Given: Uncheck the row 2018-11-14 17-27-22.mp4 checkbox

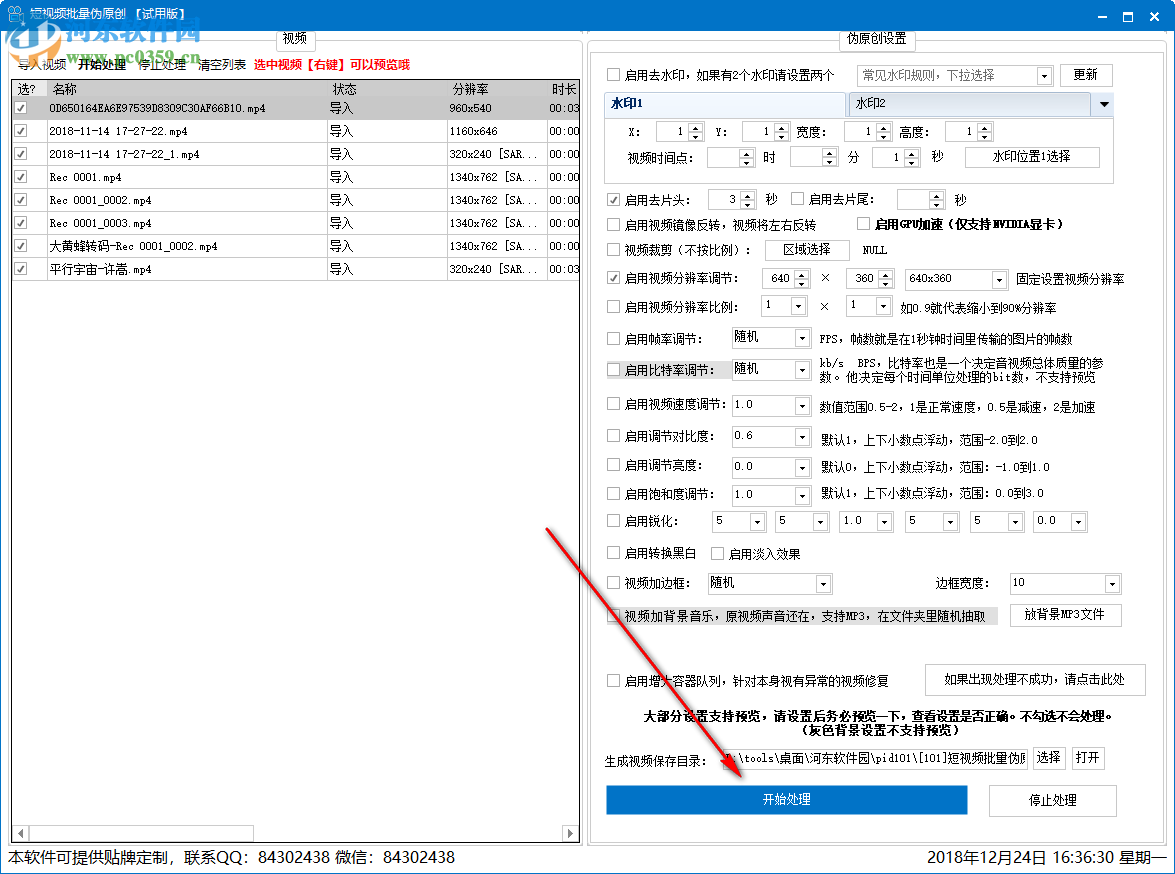Looking at the screenshot, I should [x=21, y=131].
